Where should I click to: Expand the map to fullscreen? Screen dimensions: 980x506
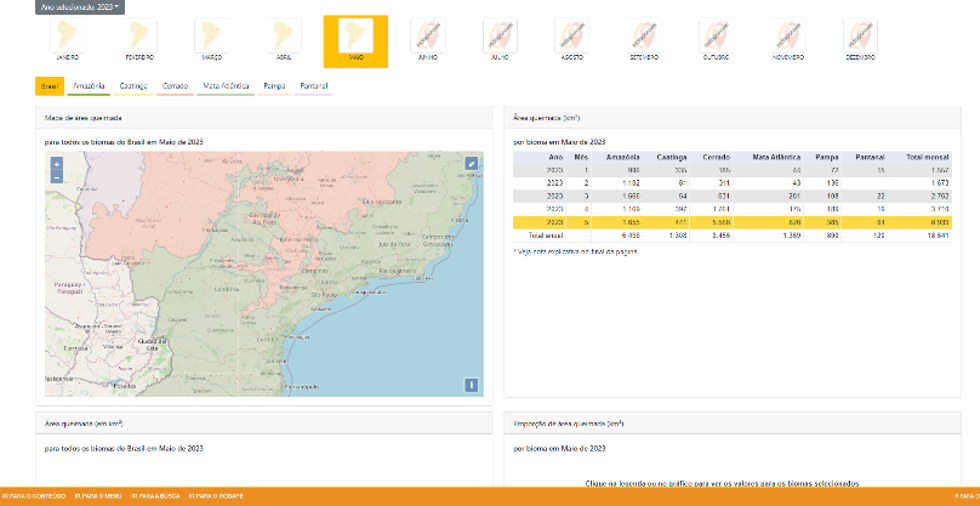pos(471,164)
